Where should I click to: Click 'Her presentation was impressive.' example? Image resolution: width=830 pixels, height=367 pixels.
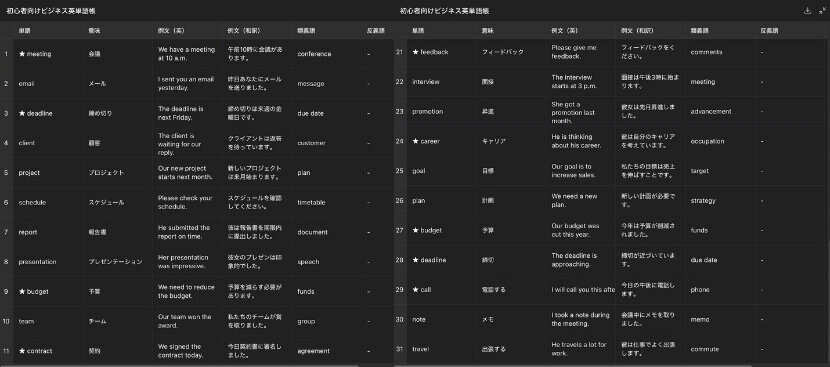click(183, 262)
